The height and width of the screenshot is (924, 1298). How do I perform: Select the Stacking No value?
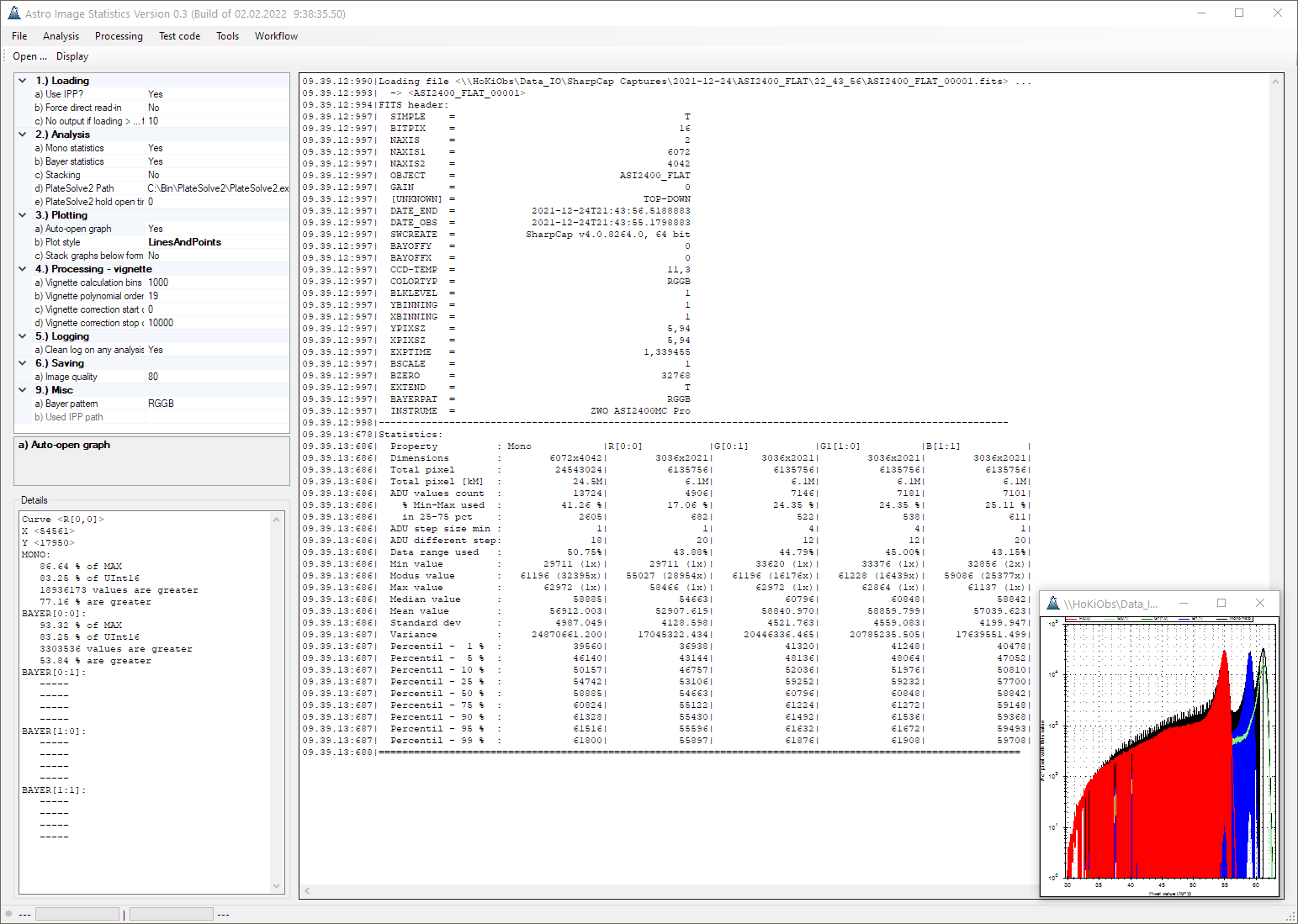pos(217,175)
